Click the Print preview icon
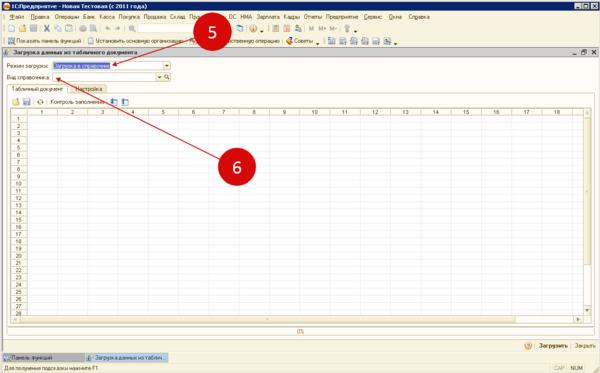The image size is (600, 373). click(x=93, y=29)
